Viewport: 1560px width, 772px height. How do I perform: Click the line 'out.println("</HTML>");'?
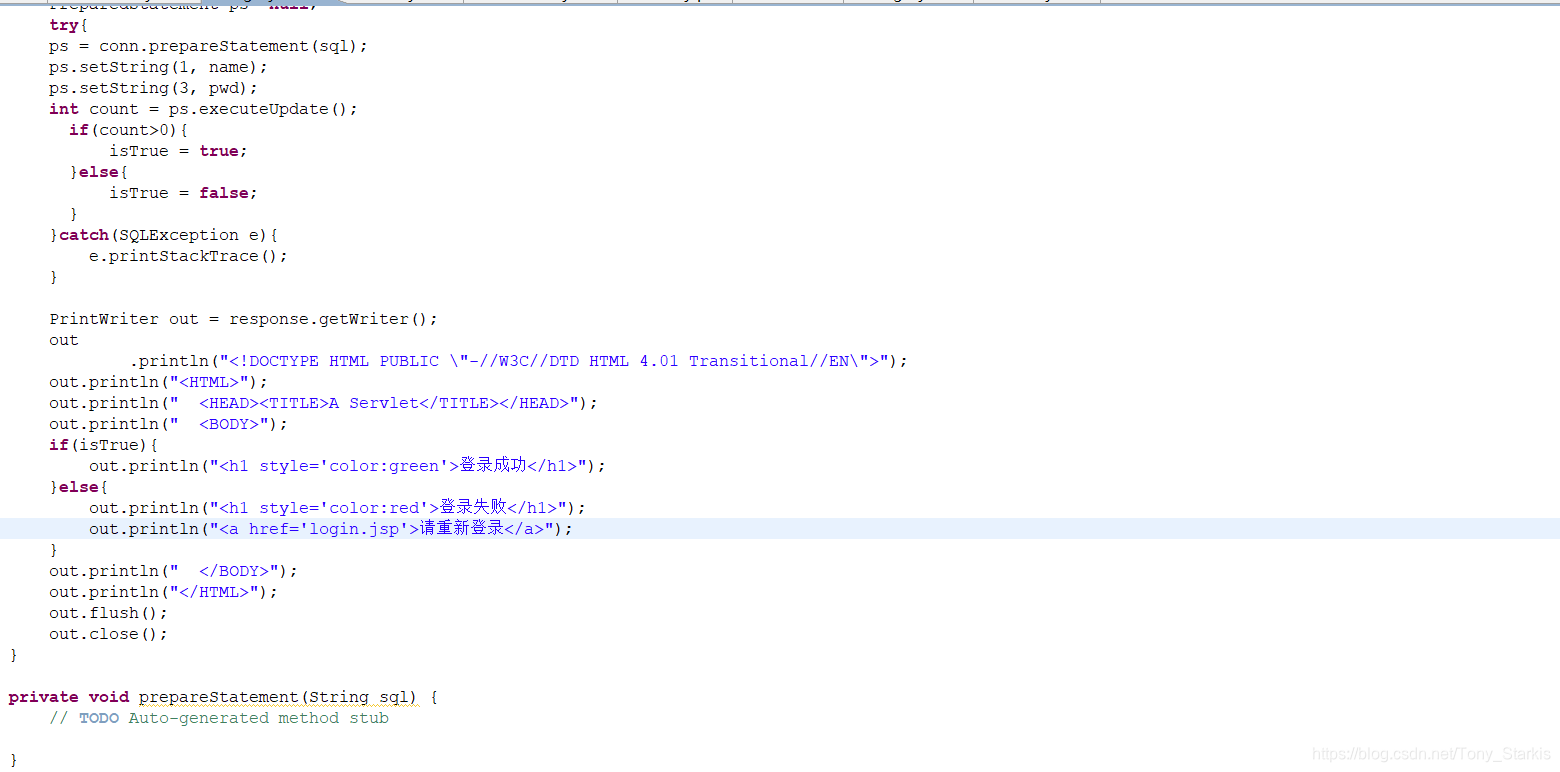(163, 592)
